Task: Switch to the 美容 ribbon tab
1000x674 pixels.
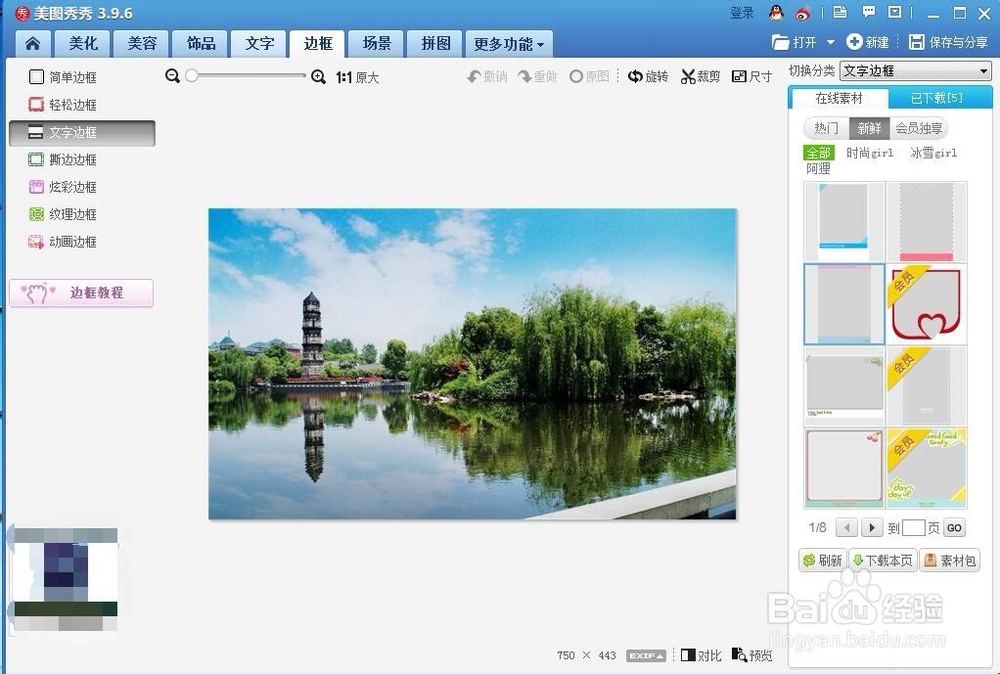Action: coord(142,43)
